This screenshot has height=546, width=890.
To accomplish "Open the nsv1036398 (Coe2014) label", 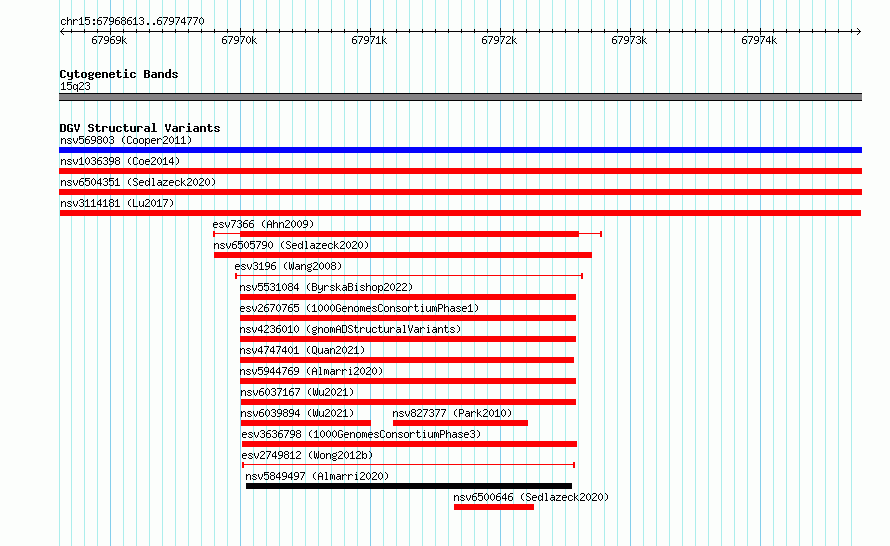I will point(120,161).
